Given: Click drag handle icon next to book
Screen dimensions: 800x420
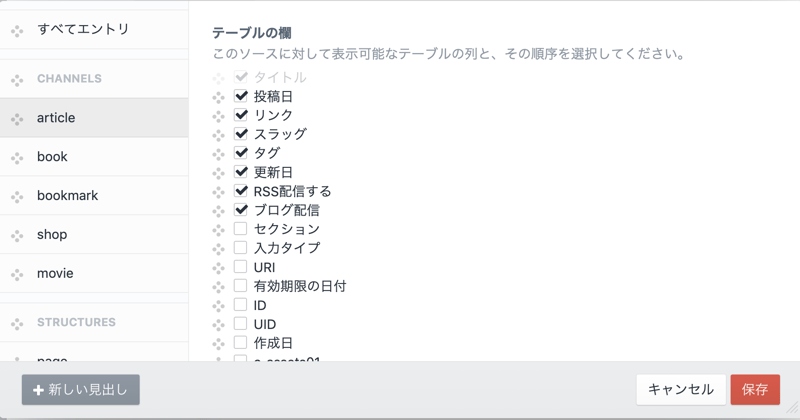Looking at the screenshot, I should [x=17, y=158].
